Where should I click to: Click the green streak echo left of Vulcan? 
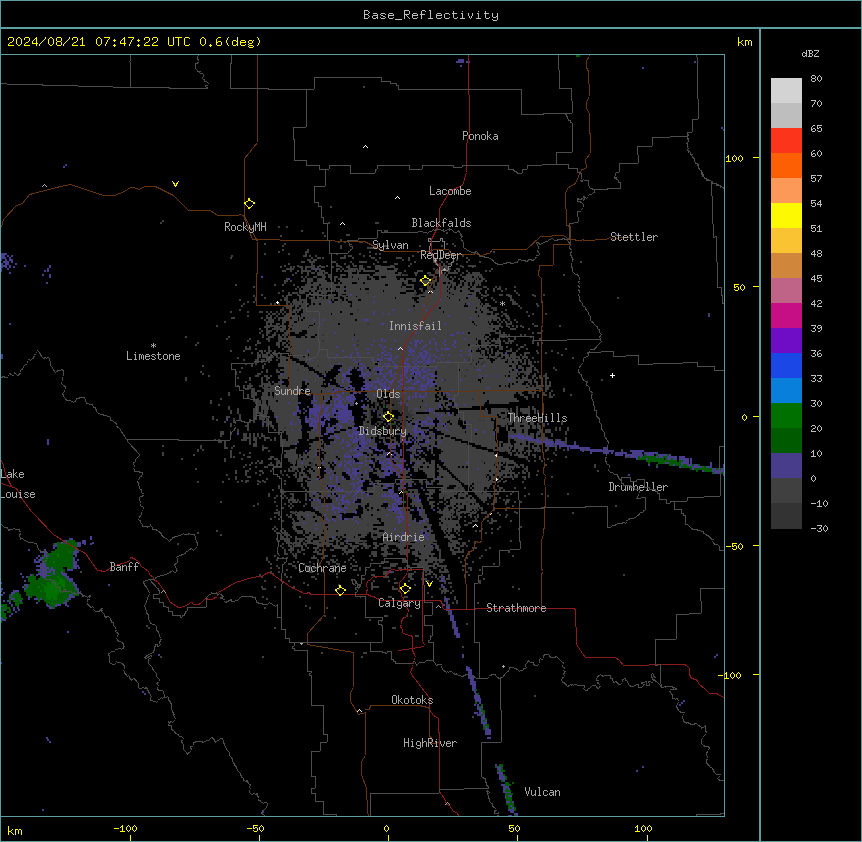(506, 789)
